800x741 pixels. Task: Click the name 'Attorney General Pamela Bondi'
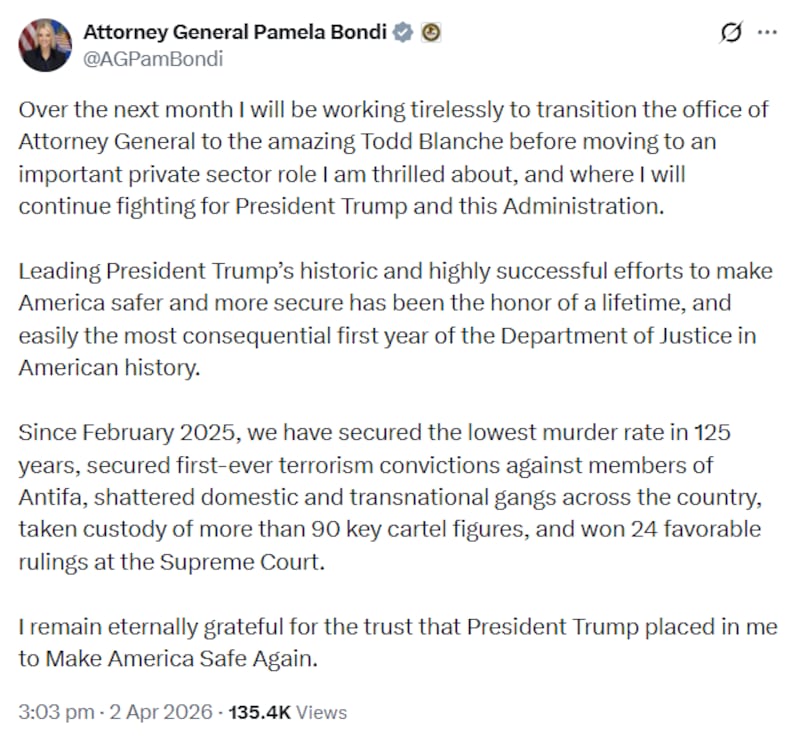[x=236, y=31]
